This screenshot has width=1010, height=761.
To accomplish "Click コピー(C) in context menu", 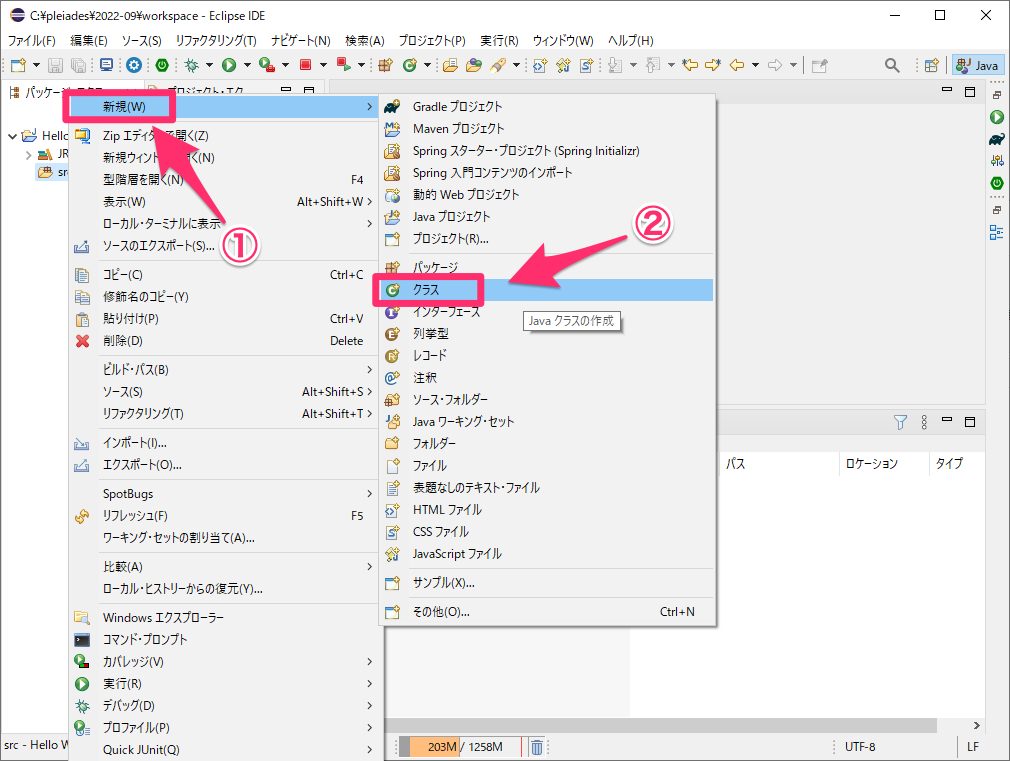I will pos(224,275).
